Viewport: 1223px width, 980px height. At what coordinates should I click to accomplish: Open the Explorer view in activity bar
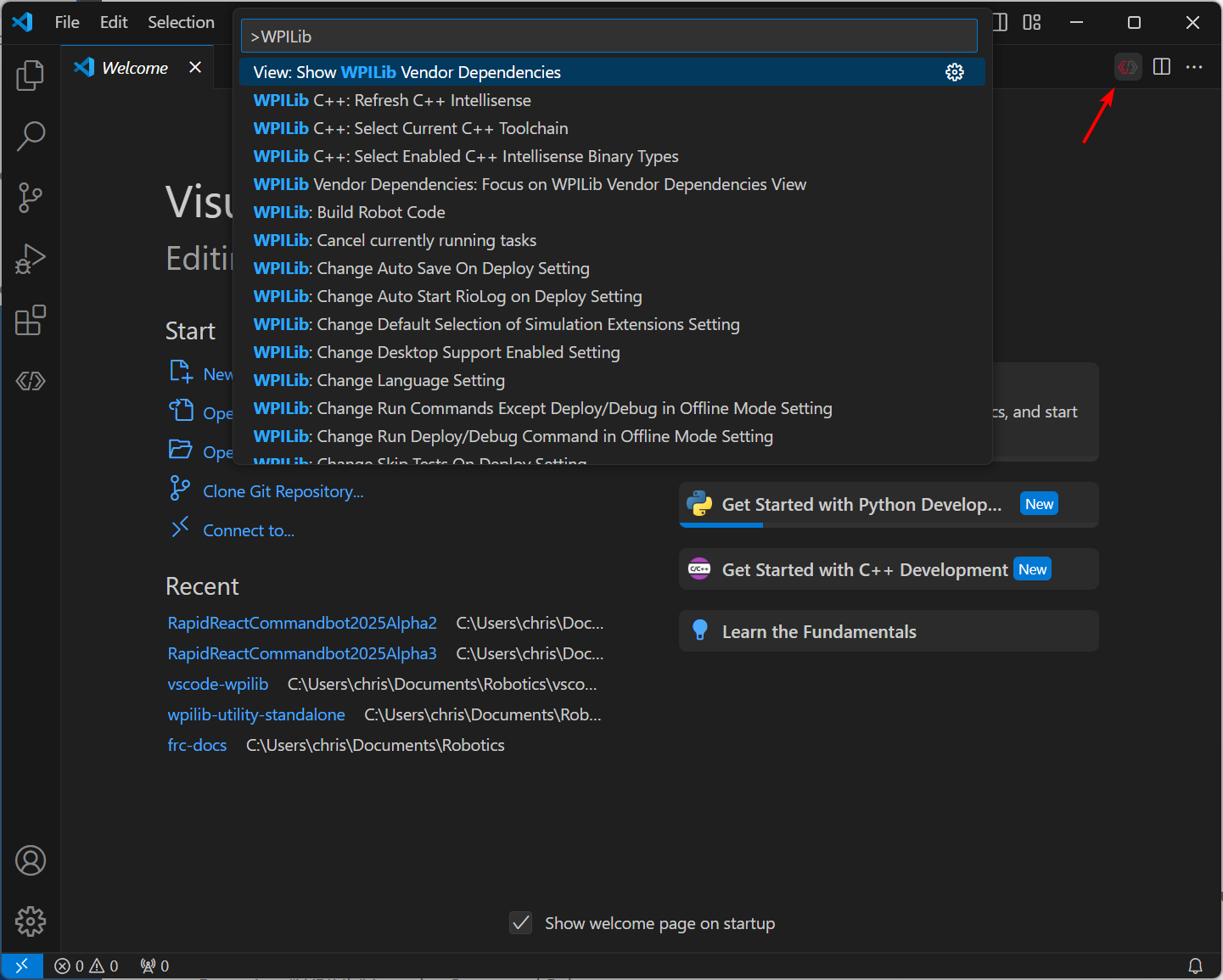[x=31, y=76]
